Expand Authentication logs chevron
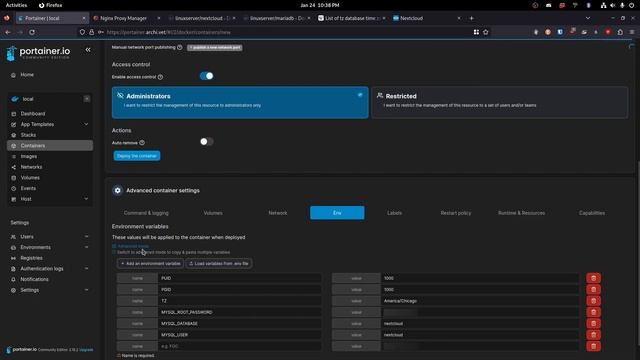 86,269
